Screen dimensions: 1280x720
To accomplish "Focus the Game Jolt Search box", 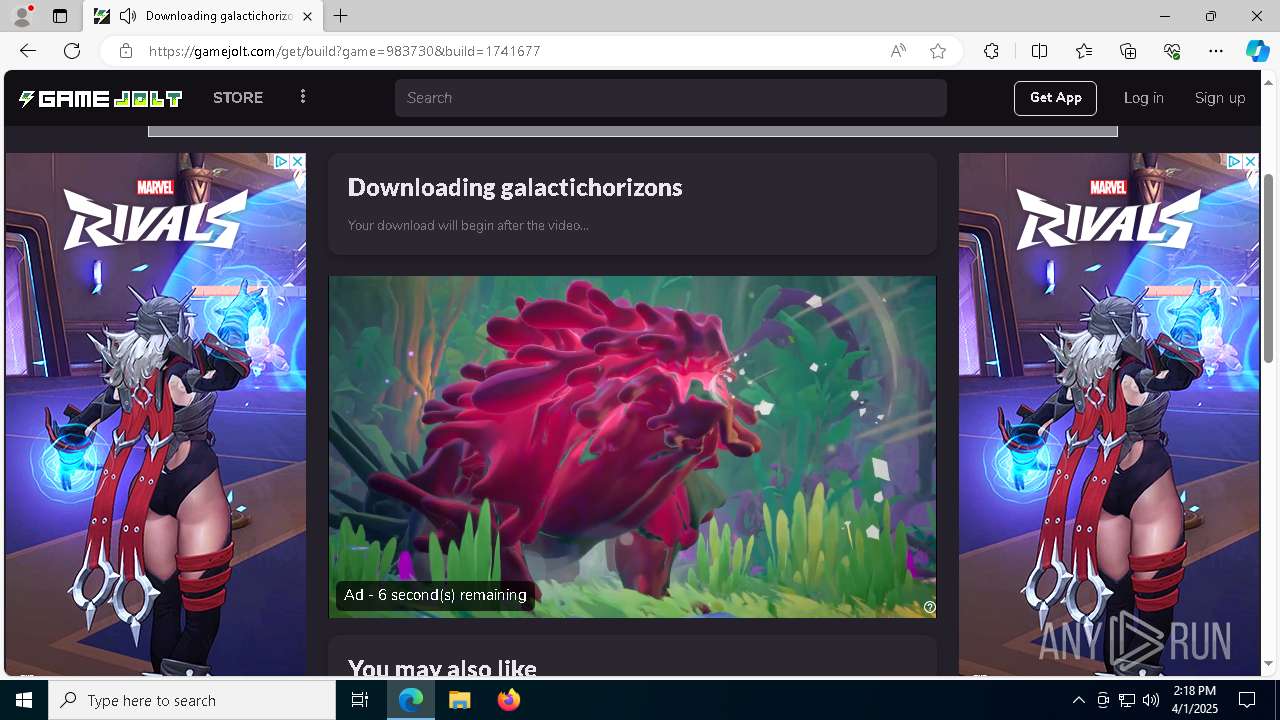I will point(670,98).
